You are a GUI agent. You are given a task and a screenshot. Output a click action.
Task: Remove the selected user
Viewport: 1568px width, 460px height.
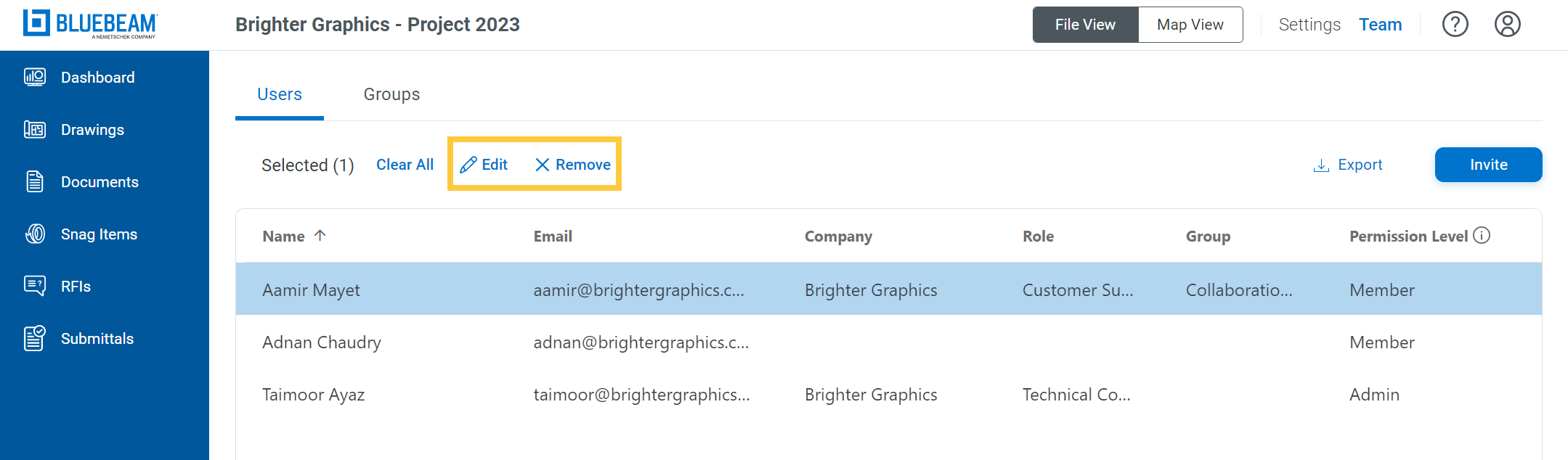(x=572, y=165)
